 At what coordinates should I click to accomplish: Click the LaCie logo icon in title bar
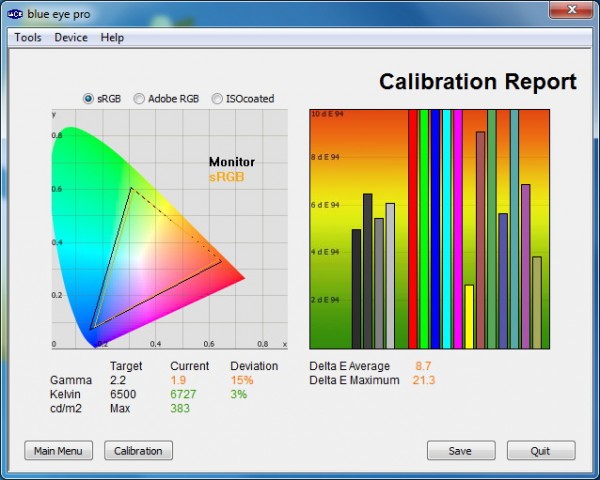[15, 14]
